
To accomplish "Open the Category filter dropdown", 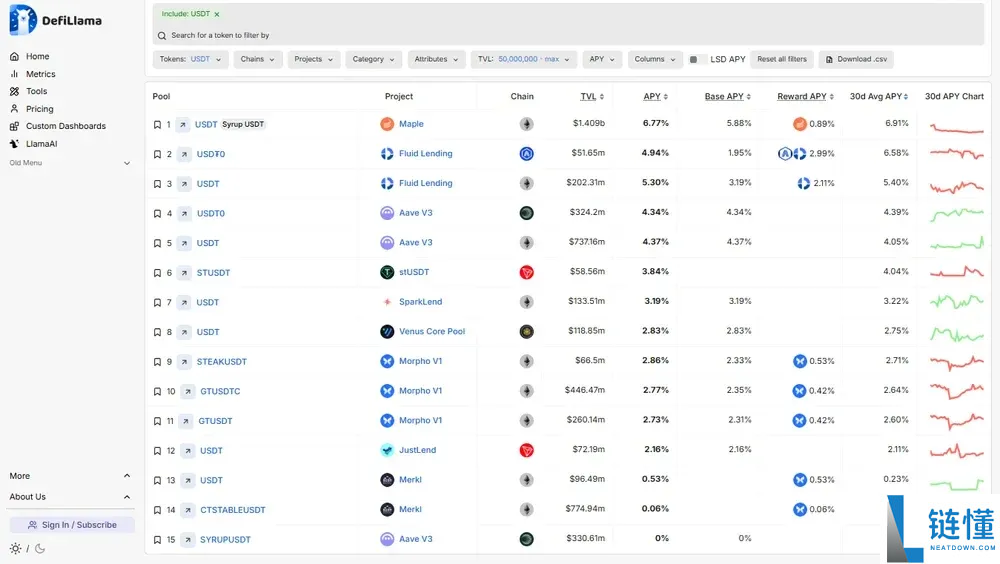I will 374,59.
